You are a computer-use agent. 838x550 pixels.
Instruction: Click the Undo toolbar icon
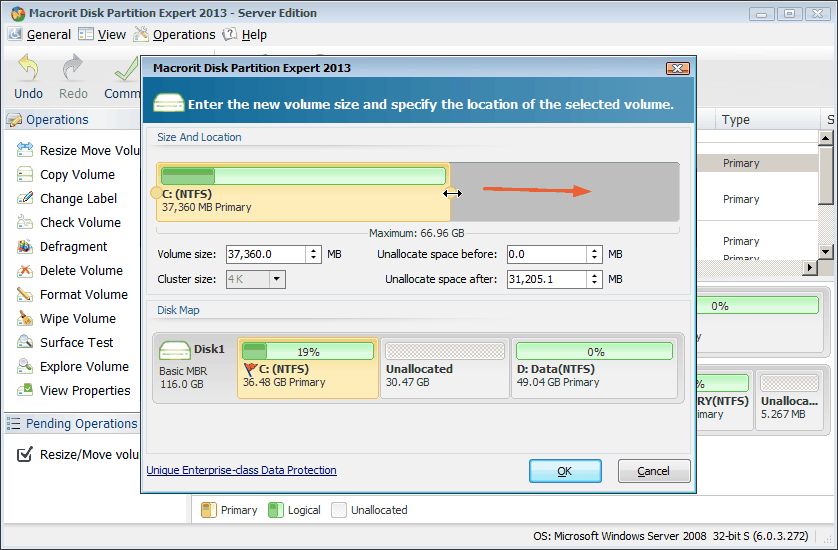coord(28,67)
